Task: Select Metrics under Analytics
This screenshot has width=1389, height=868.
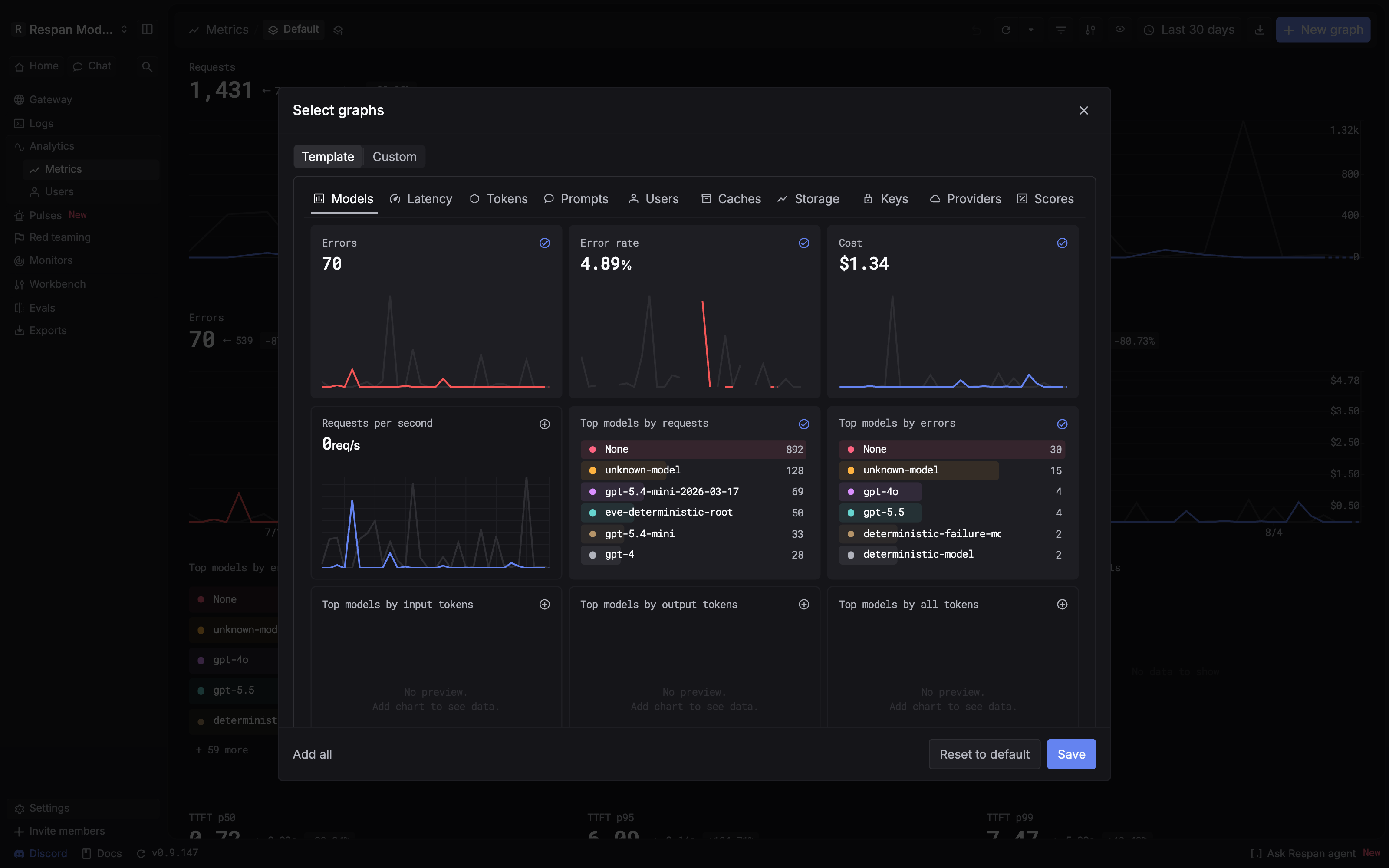Action: pyautogui.click(x=91, y=169)
